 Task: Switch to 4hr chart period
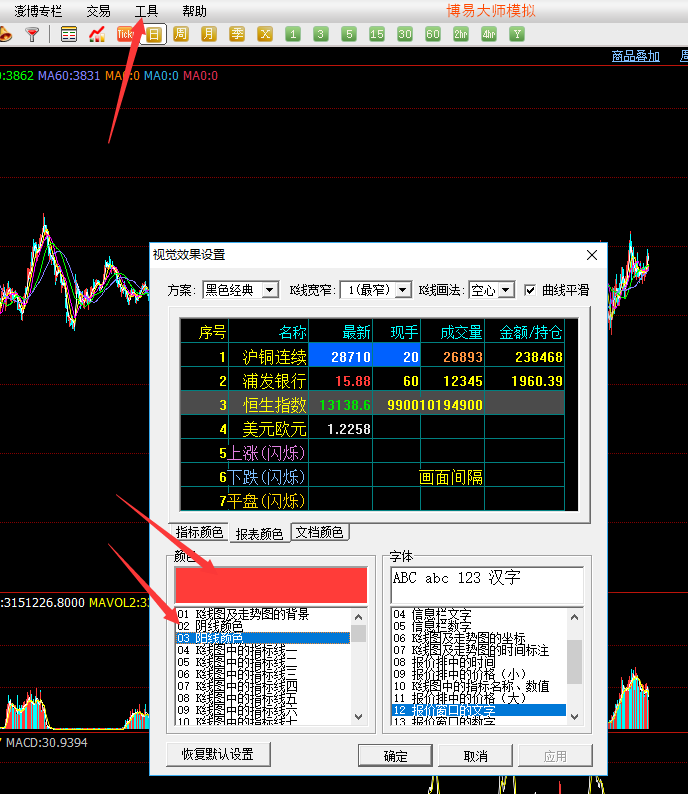(x=489, y=34)
